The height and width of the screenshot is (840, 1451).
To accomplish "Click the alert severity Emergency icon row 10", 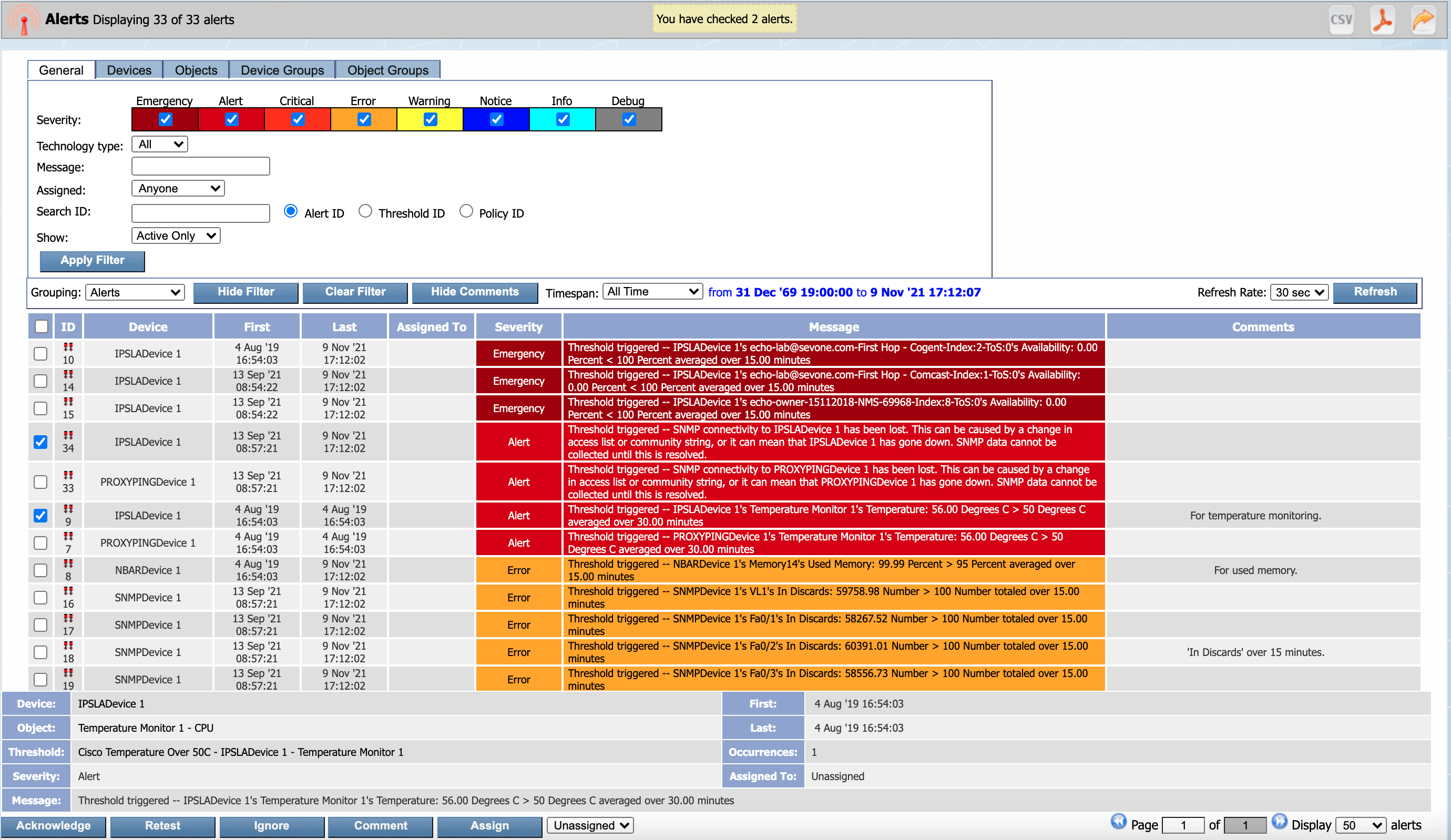I will [x=68, y=347].
